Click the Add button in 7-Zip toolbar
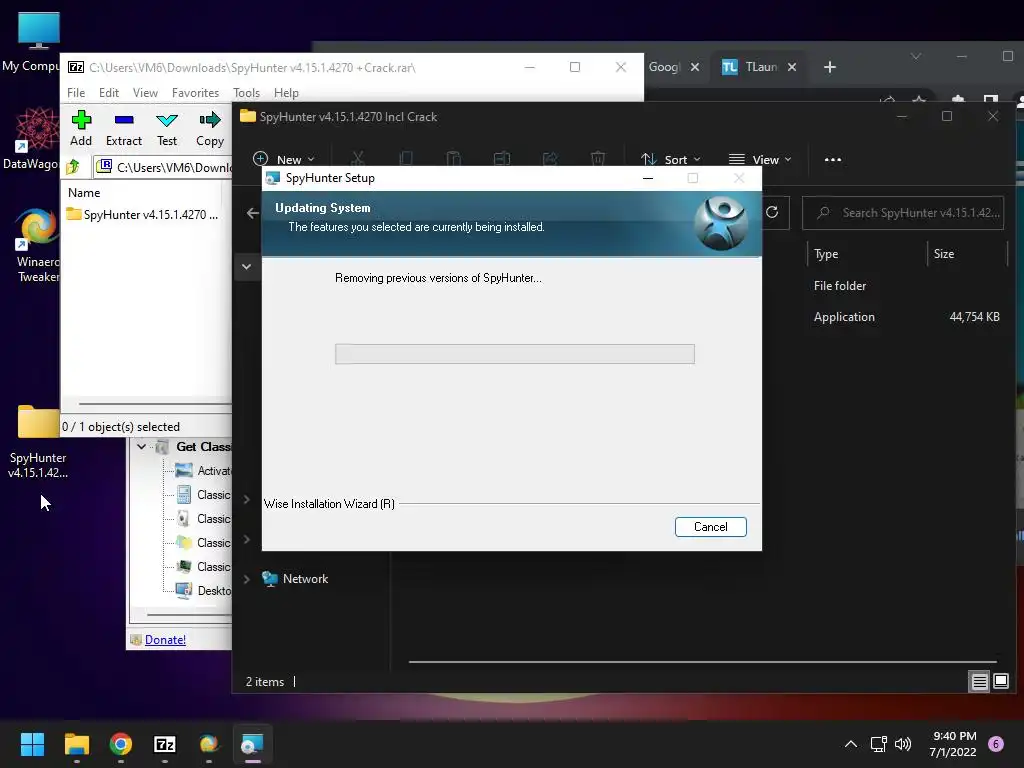Screen dimensions: 1024x768 (x=81, y=129)
